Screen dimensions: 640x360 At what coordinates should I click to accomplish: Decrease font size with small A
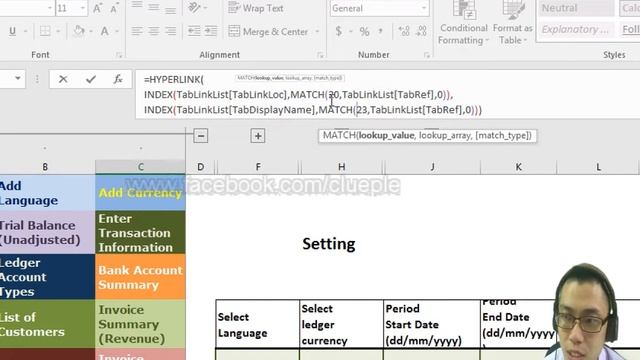(x=115, y=8)
